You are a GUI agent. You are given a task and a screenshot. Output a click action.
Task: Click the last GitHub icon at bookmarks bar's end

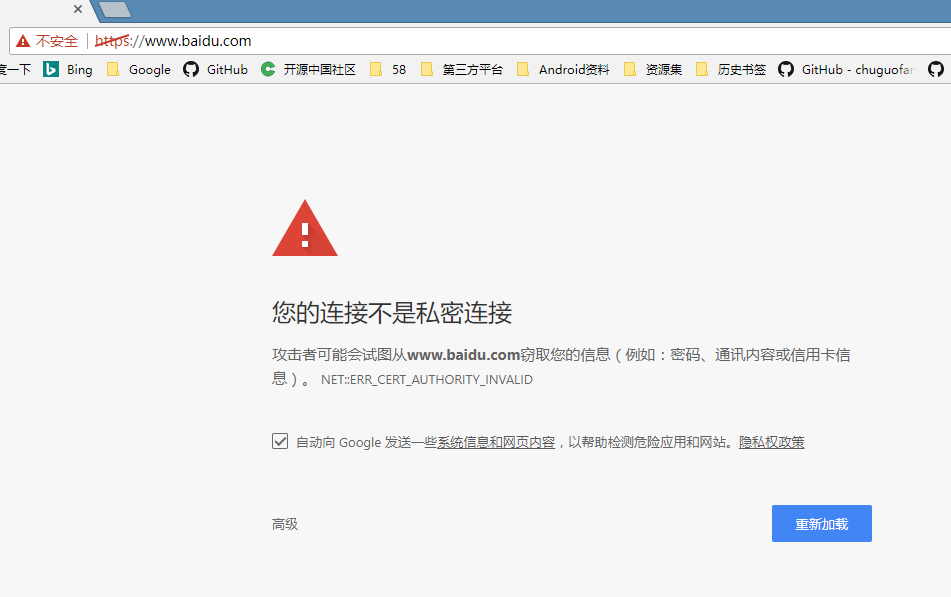pyautogui.click(x=936, y=70)
